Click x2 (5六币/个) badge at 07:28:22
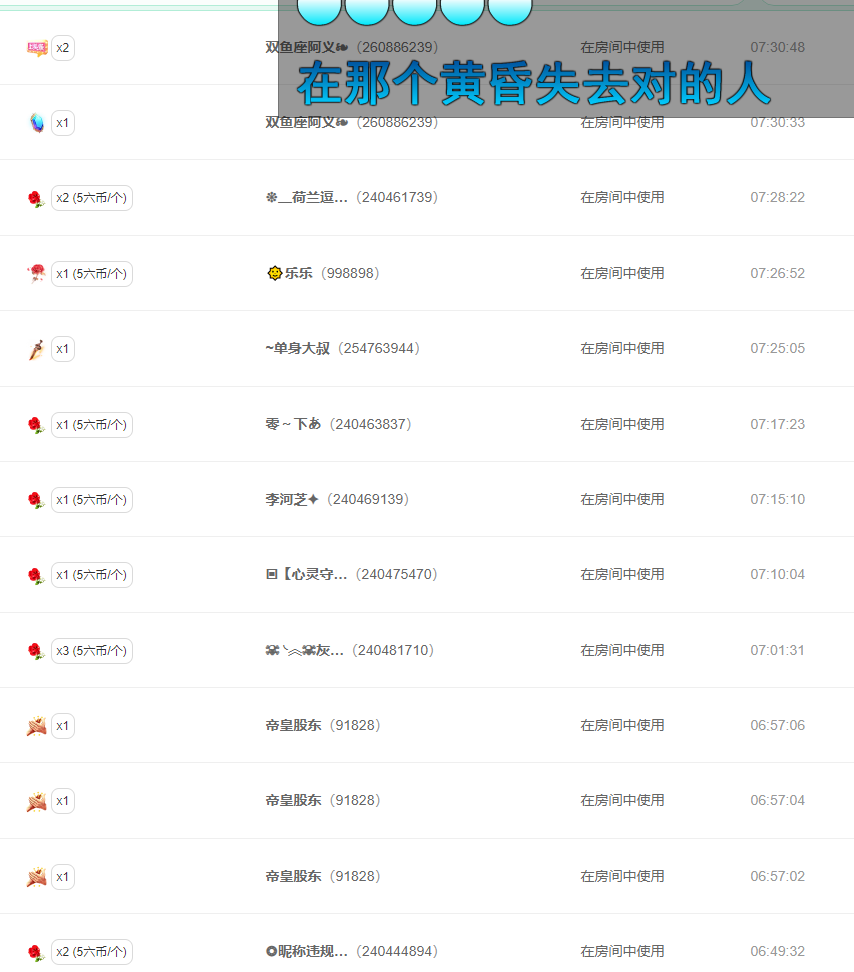 (x=92, y=198)
